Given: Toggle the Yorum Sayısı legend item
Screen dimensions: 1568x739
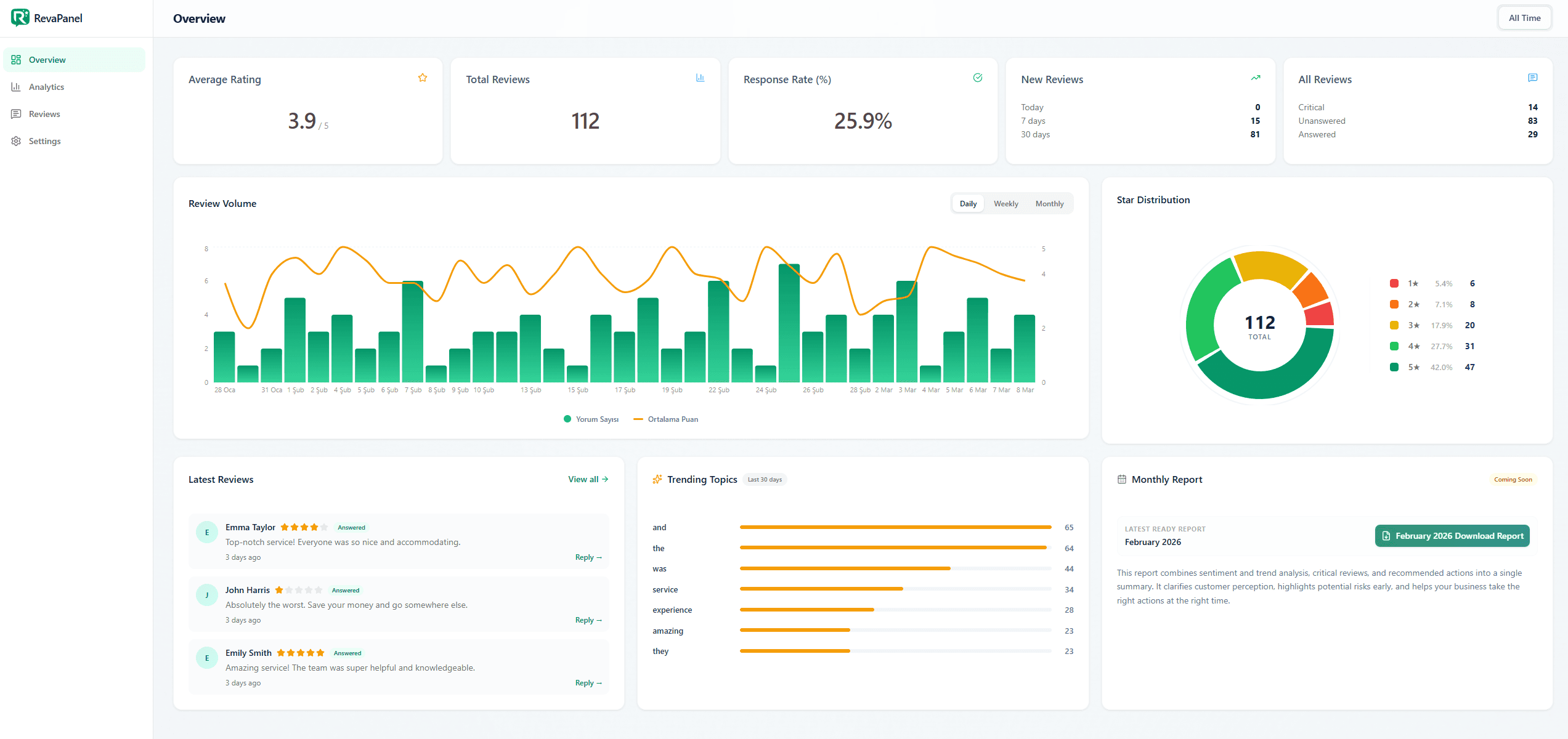Looking at the screenshot, I should tap(591, 419).
